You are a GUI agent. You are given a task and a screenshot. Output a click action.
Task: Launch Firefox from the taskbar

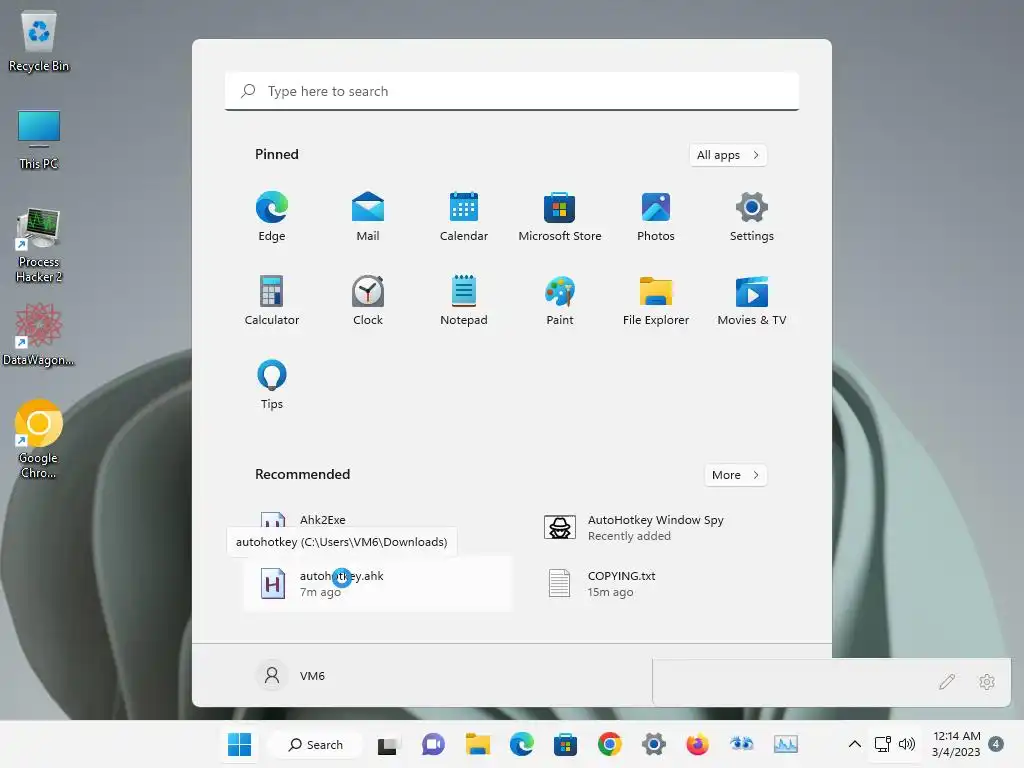tap(697, 744)
